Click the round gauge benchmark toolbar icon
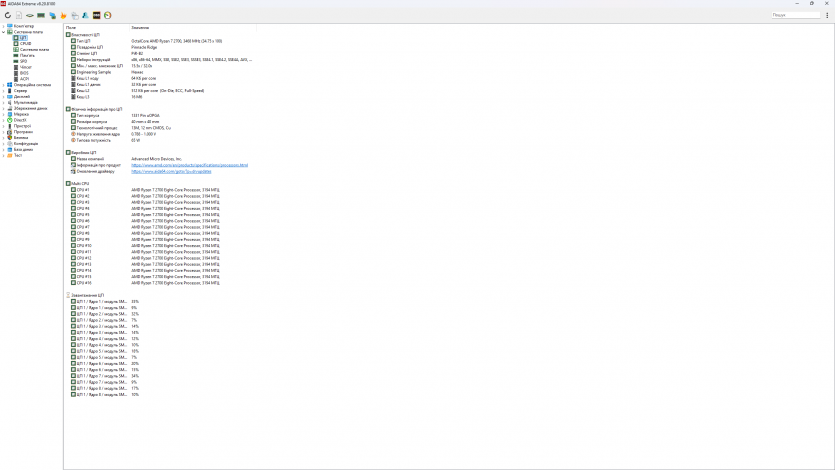The width and height of the screenshot is (835, 470). pos(107,16)
